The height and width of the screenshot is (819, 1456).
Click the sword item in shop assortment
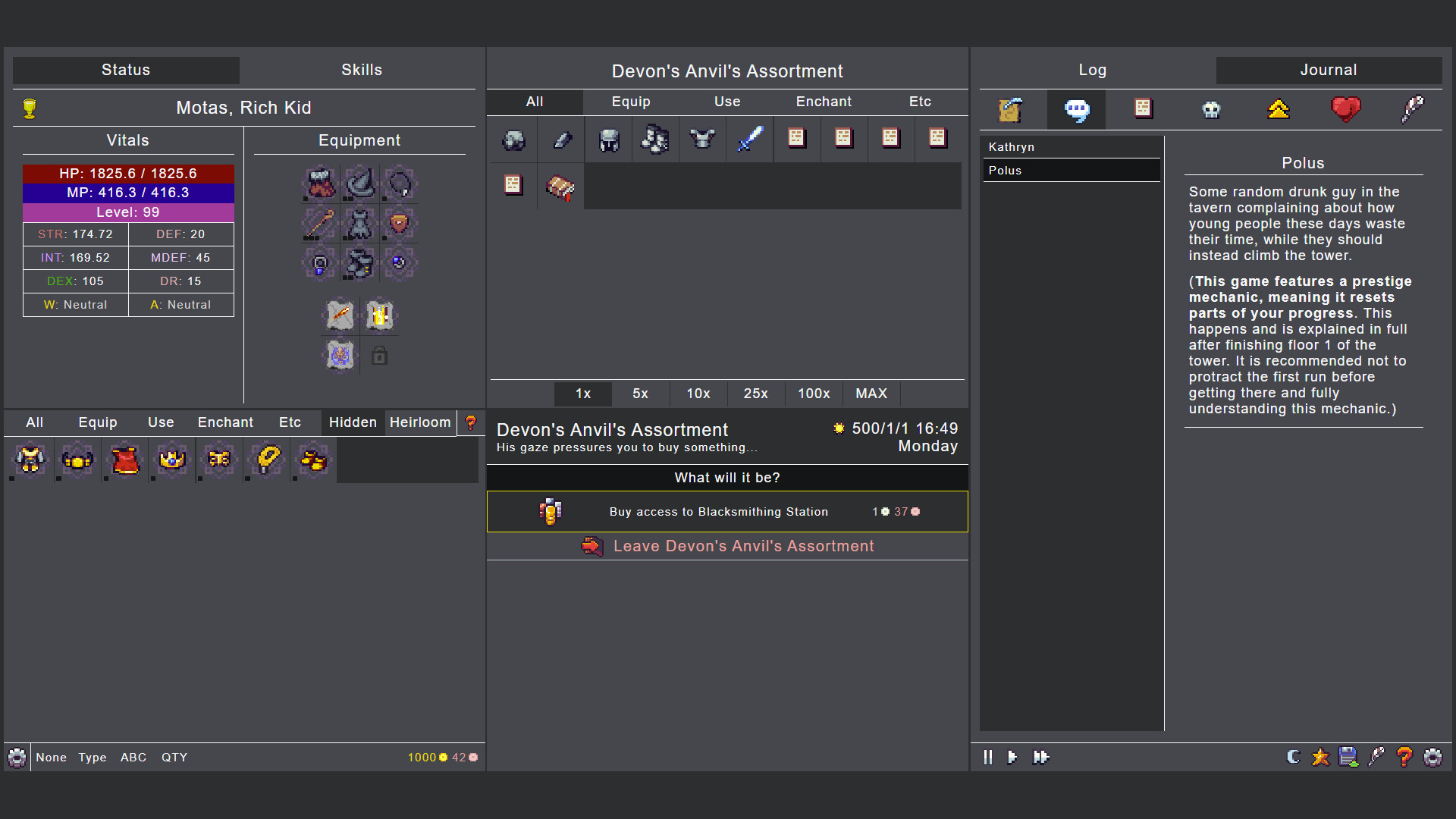click(x=749, y=139)
